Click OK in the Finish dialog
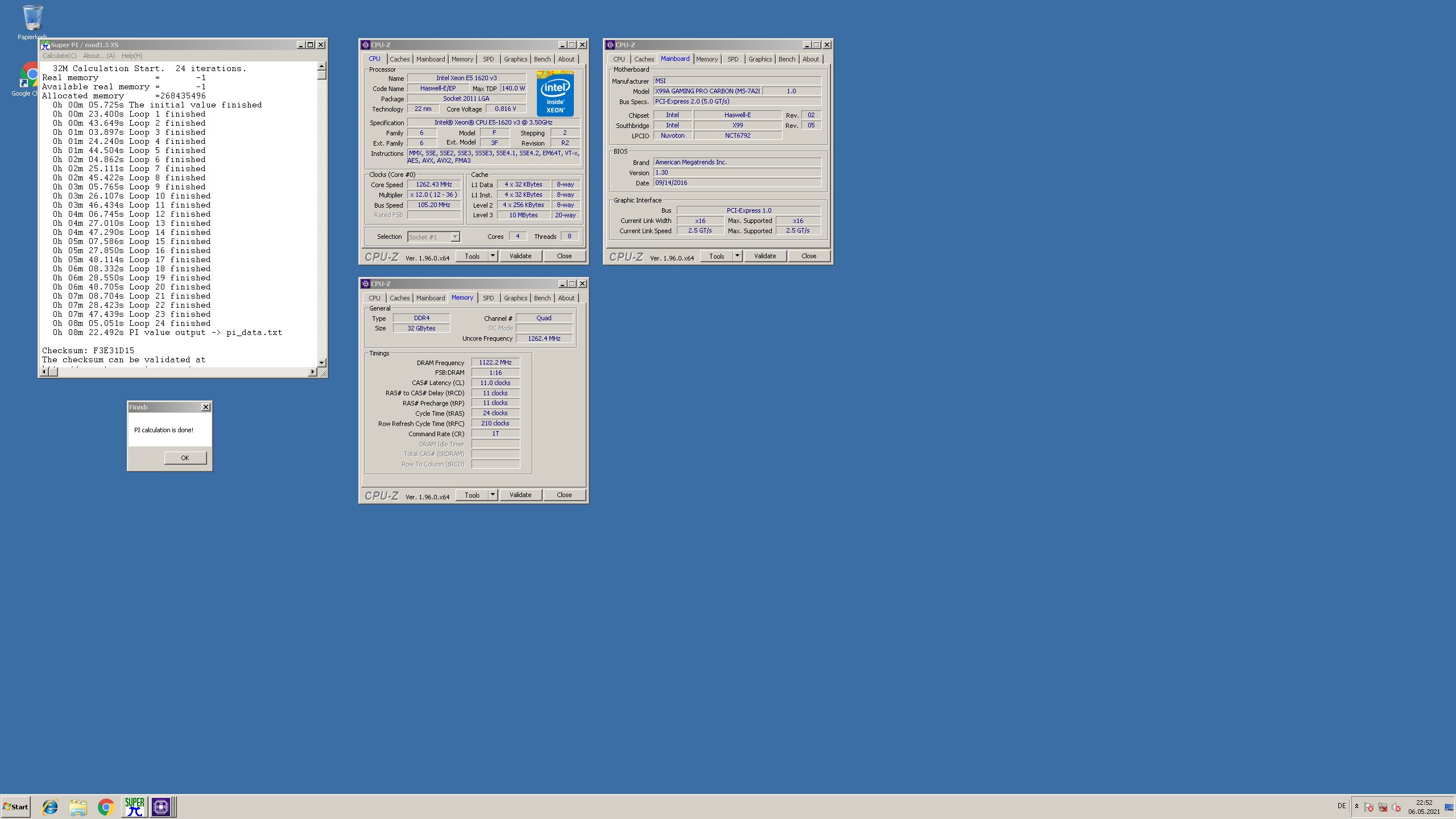This screenshot has width=1456, height=819. (x=185, y=458)
